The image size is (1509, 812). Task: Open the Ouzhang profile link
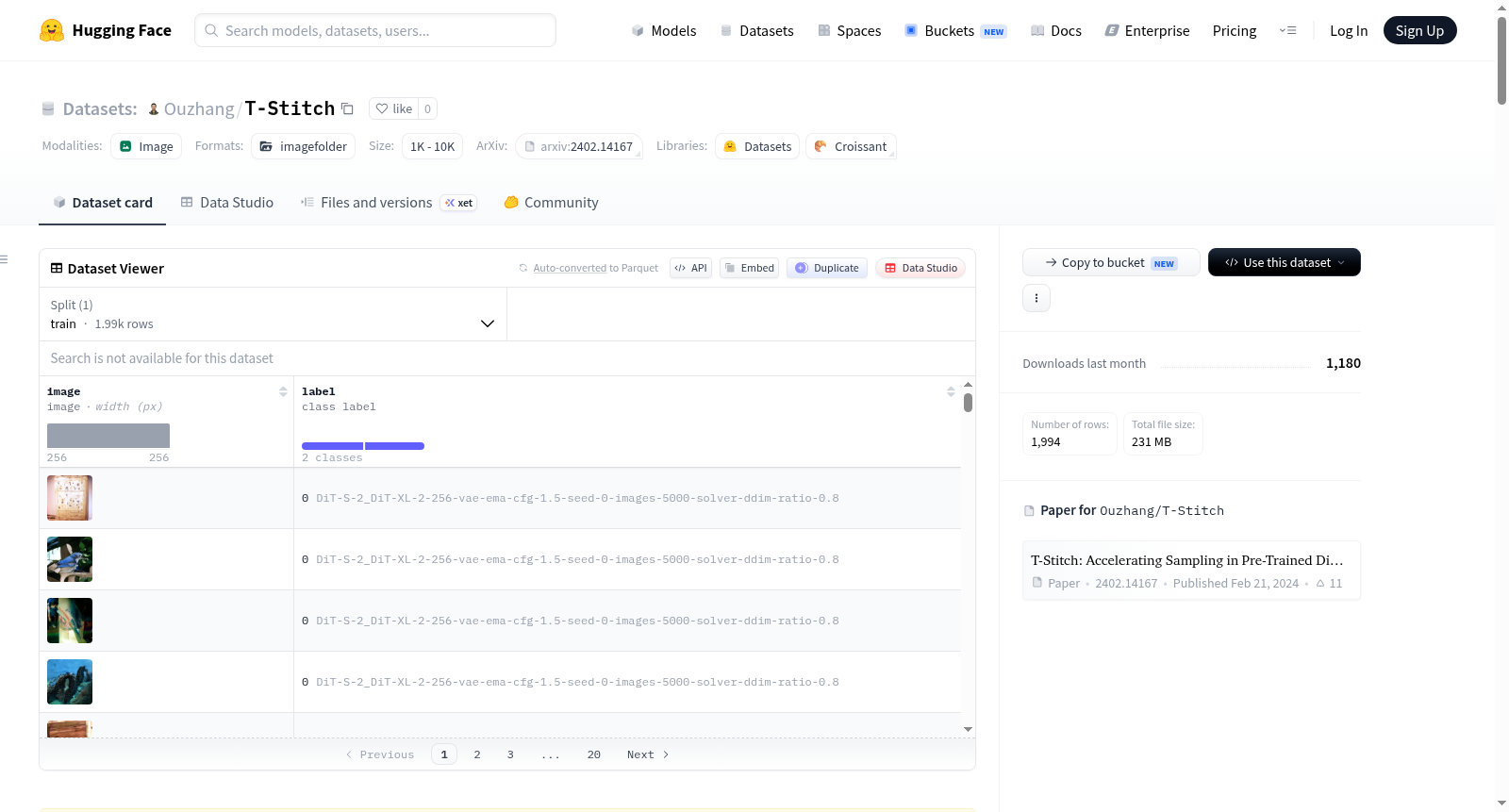(x=199, y=108)
